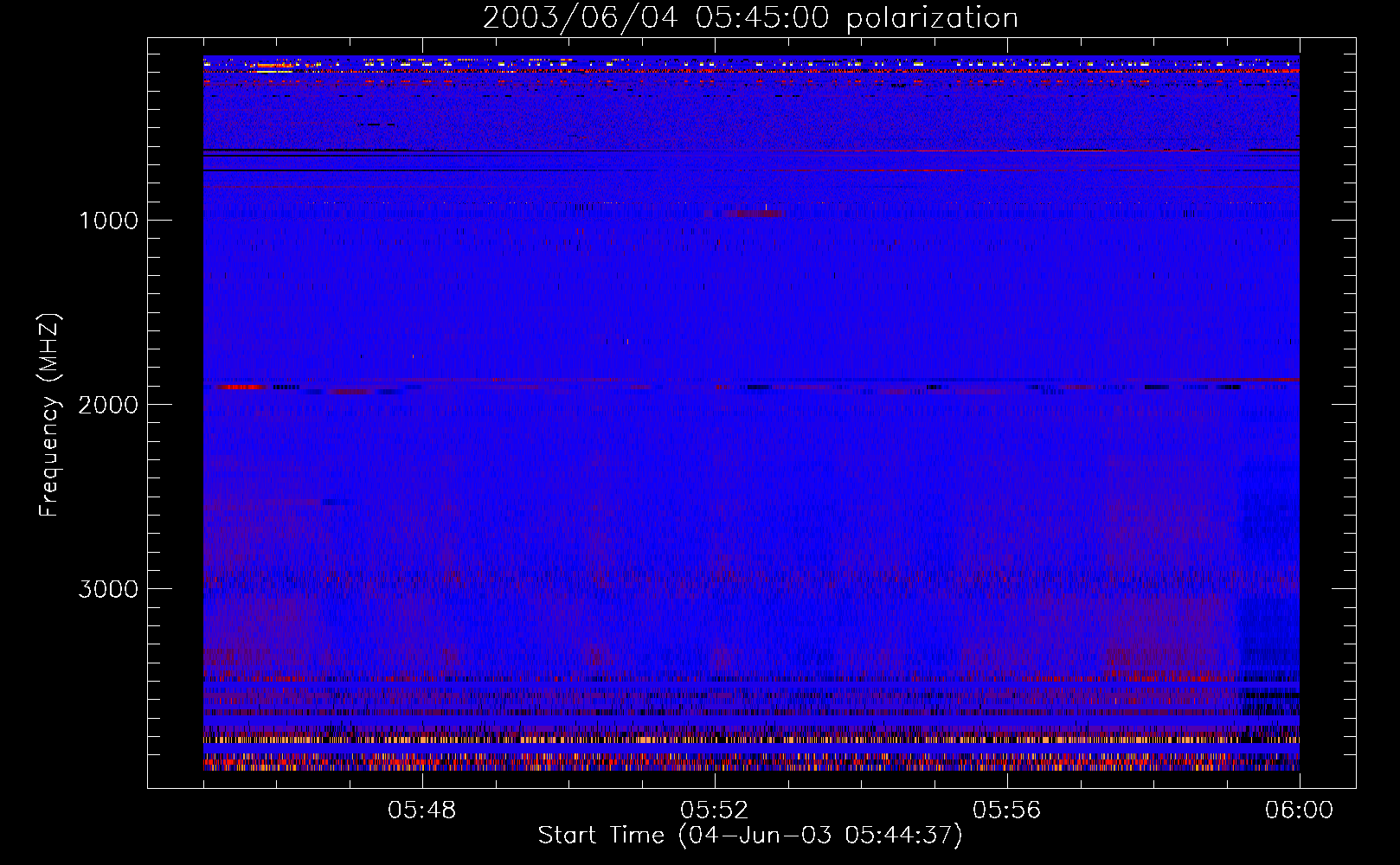
Task: Click the red interference segment at the start of the 1900 MHz line
Action: tap(240, 387)
